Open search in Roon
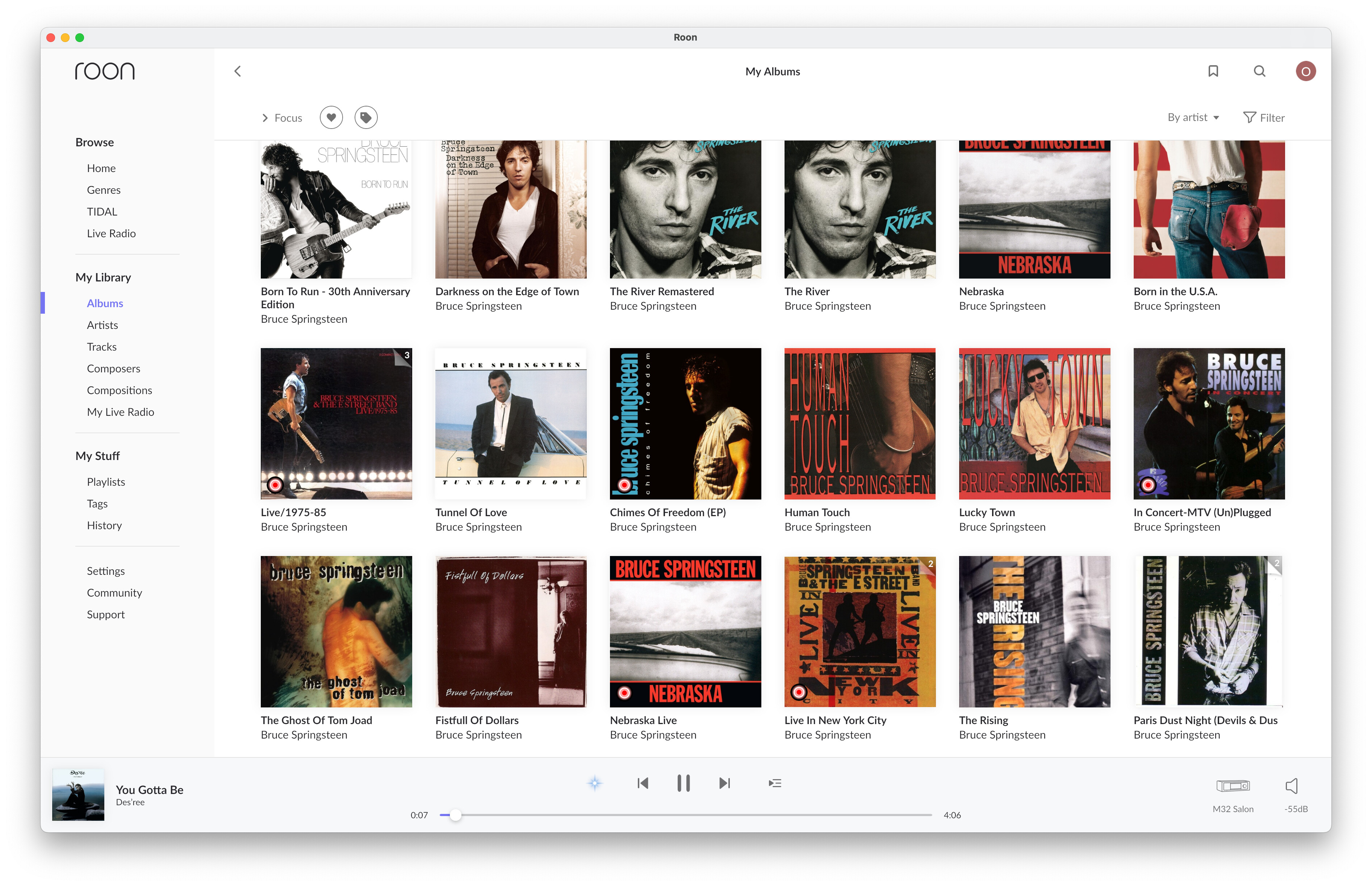This screenshot has width=1372, height=886. click(1259, 71)
